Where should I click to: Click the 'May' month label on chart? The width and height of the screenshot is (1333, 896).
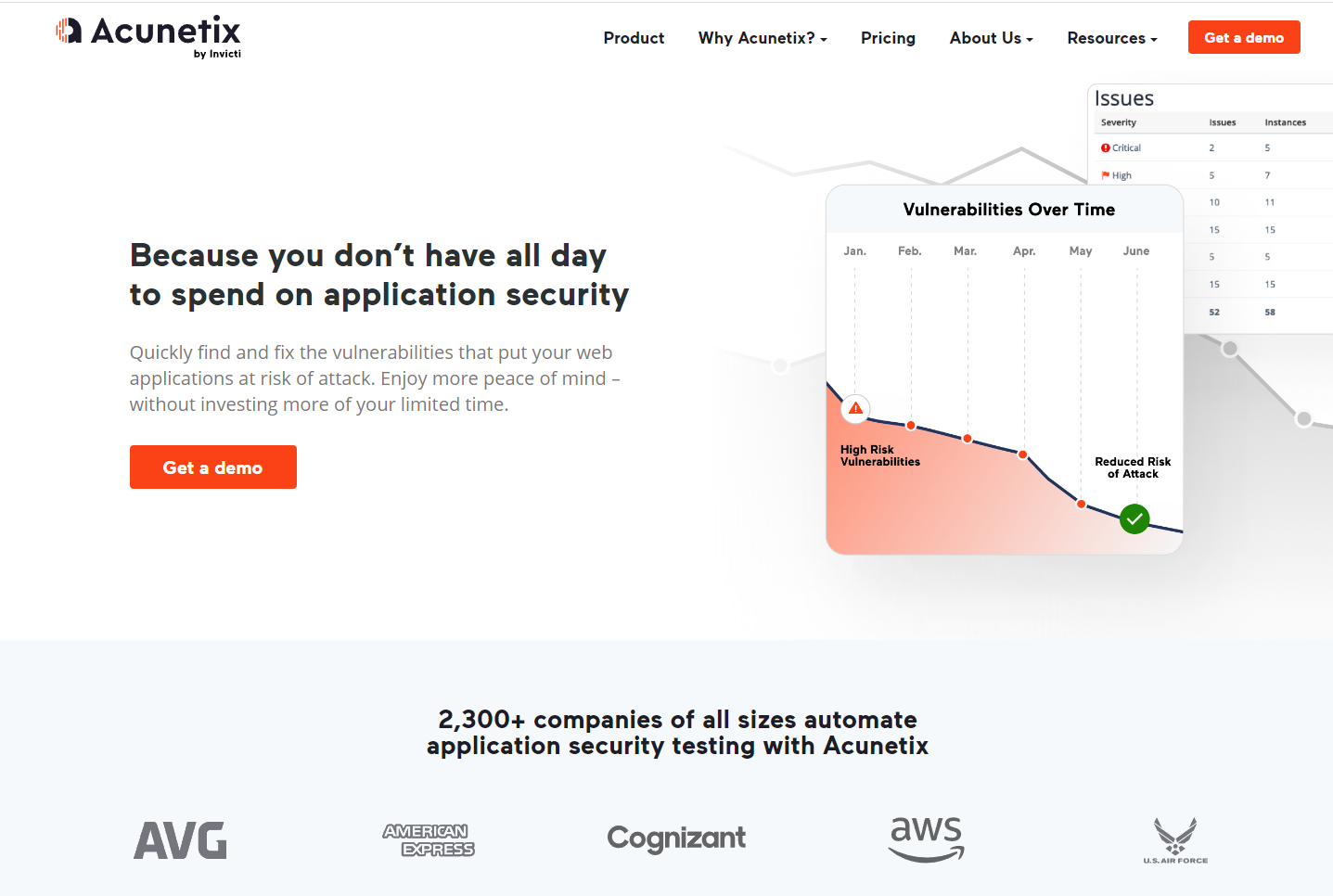(1081, 251)
